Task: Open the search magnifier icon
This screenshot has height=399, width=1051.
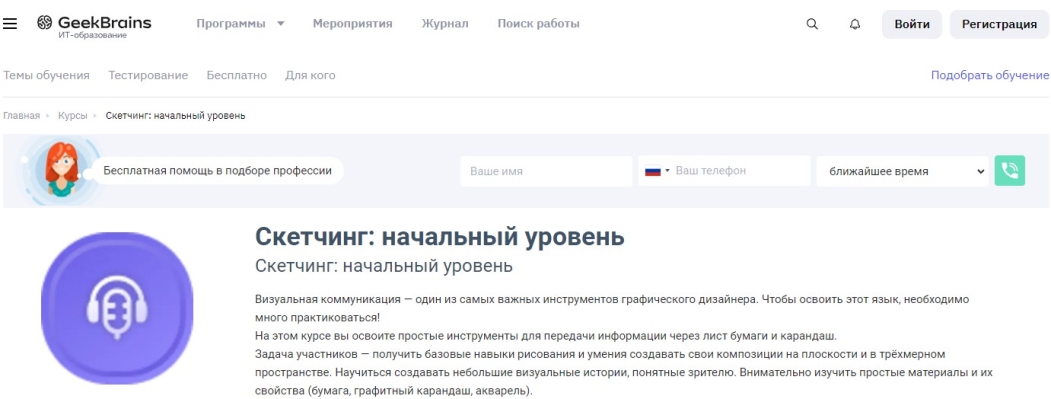Action: (x=812, y=24)
